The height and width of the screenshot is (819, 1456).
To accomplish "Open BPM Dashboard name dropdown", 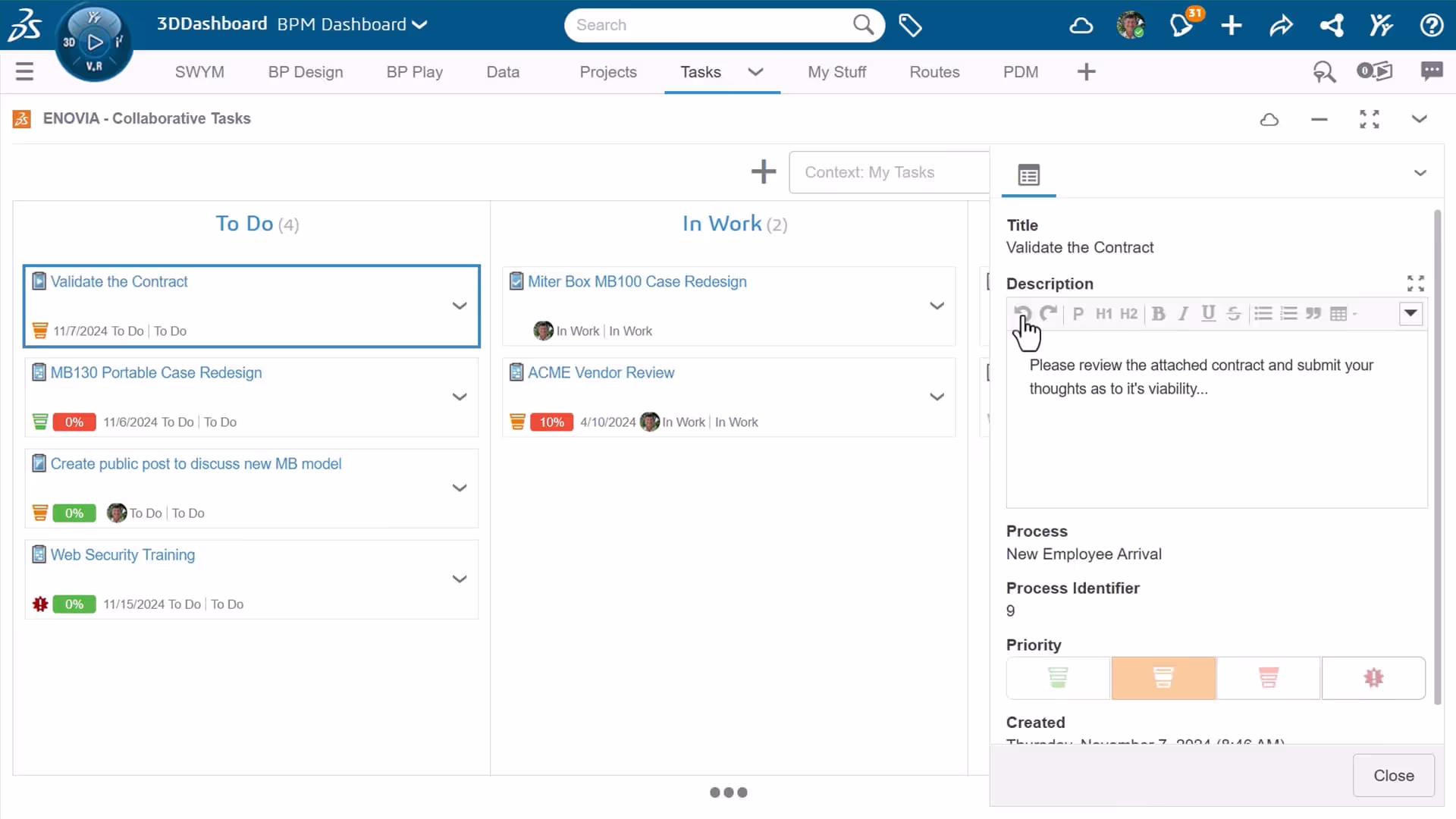I will [419, 25].
